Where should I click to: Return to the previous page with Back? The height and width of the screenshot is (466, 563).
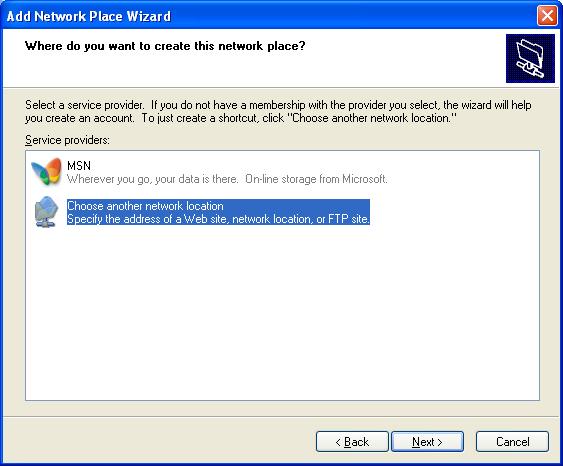pos(352,442)
